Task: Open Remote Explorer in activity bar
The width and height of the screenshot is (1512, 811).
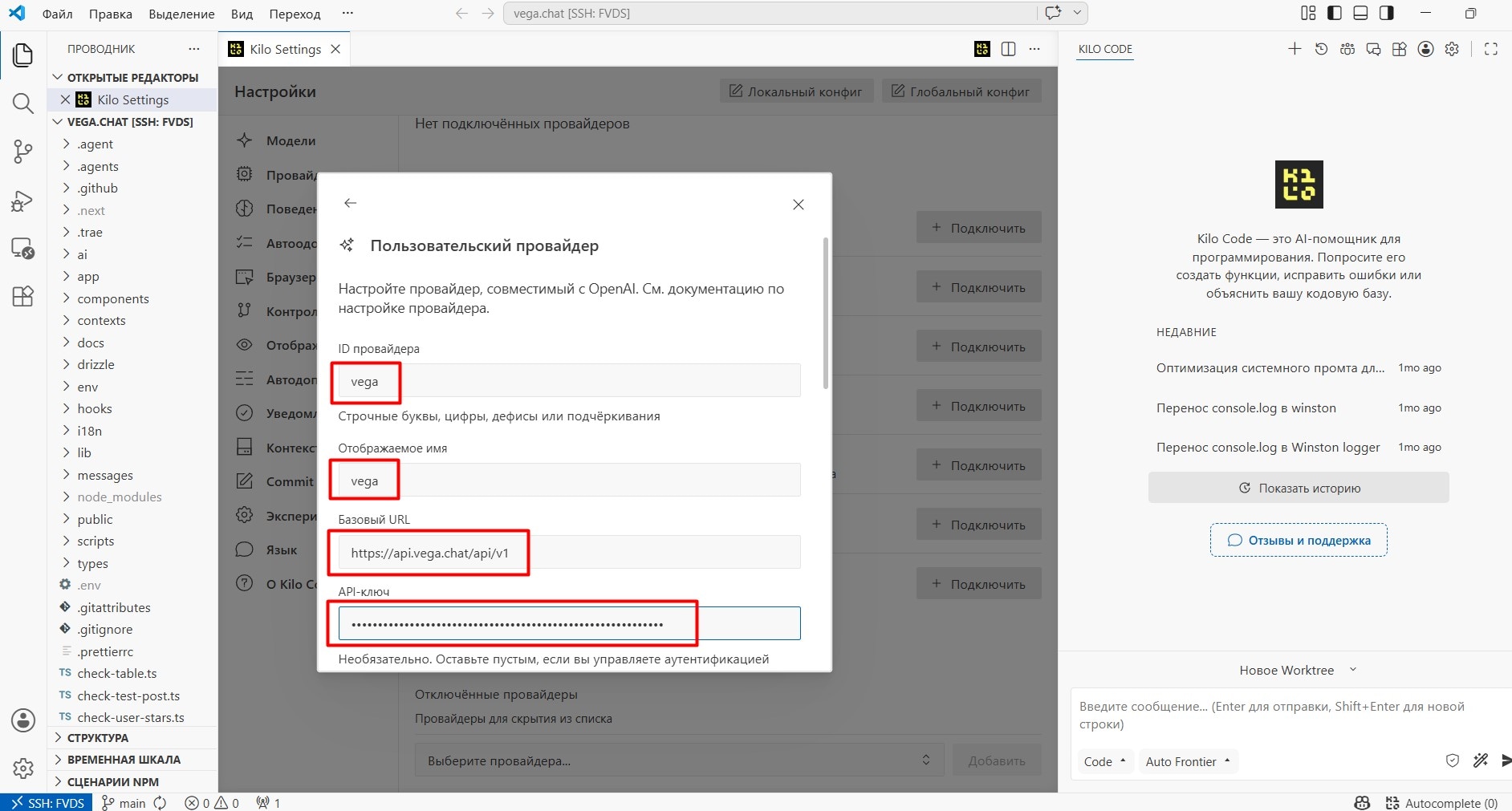Action: 23,248
